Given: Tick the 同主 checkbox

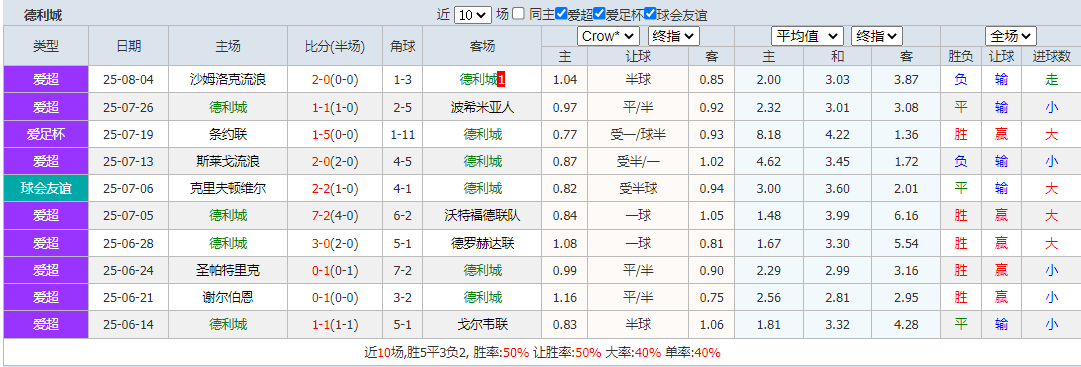Looking at the screenshot, I should [x=519, y=14].
